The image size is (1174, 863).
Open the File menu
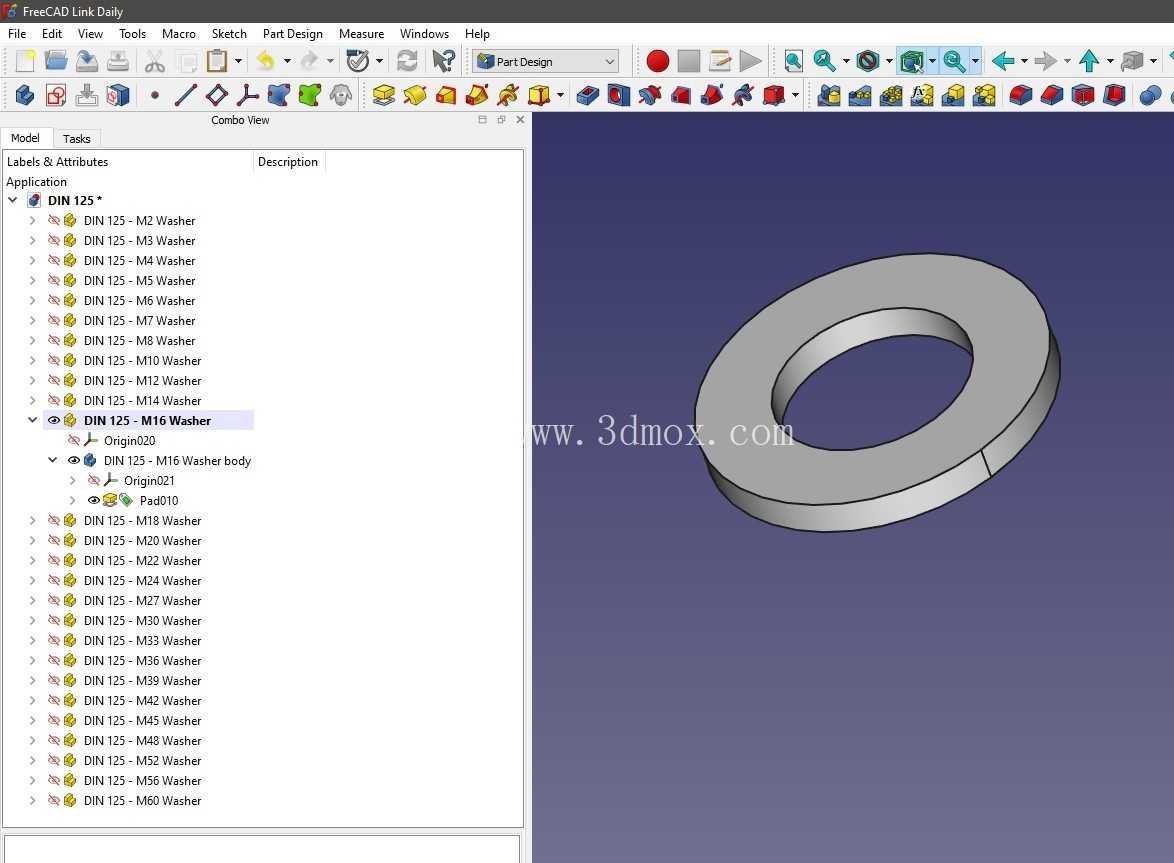pos(16,34)
